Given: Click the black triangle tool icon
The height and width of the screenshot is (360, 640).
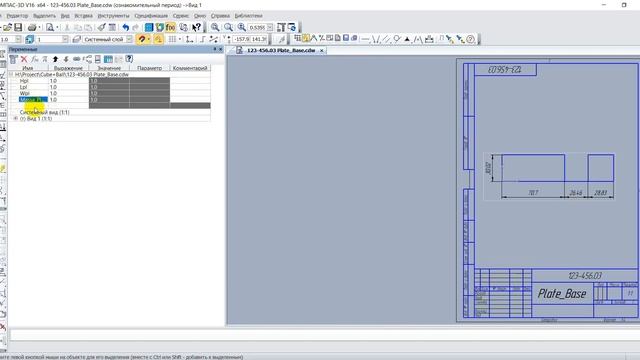Looking at the screenshot, I should (407, 39).
